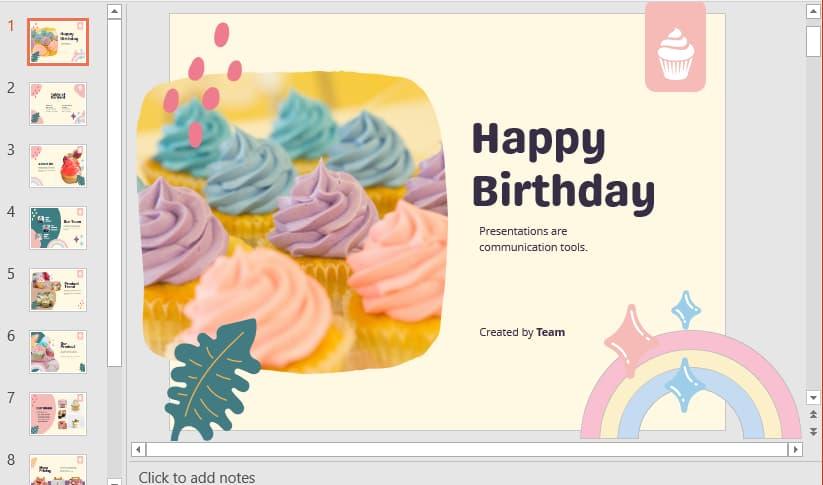Click the thumbnail panel scroll-up arrow
This screenshot has height=485, width=823.
[114, 11]
